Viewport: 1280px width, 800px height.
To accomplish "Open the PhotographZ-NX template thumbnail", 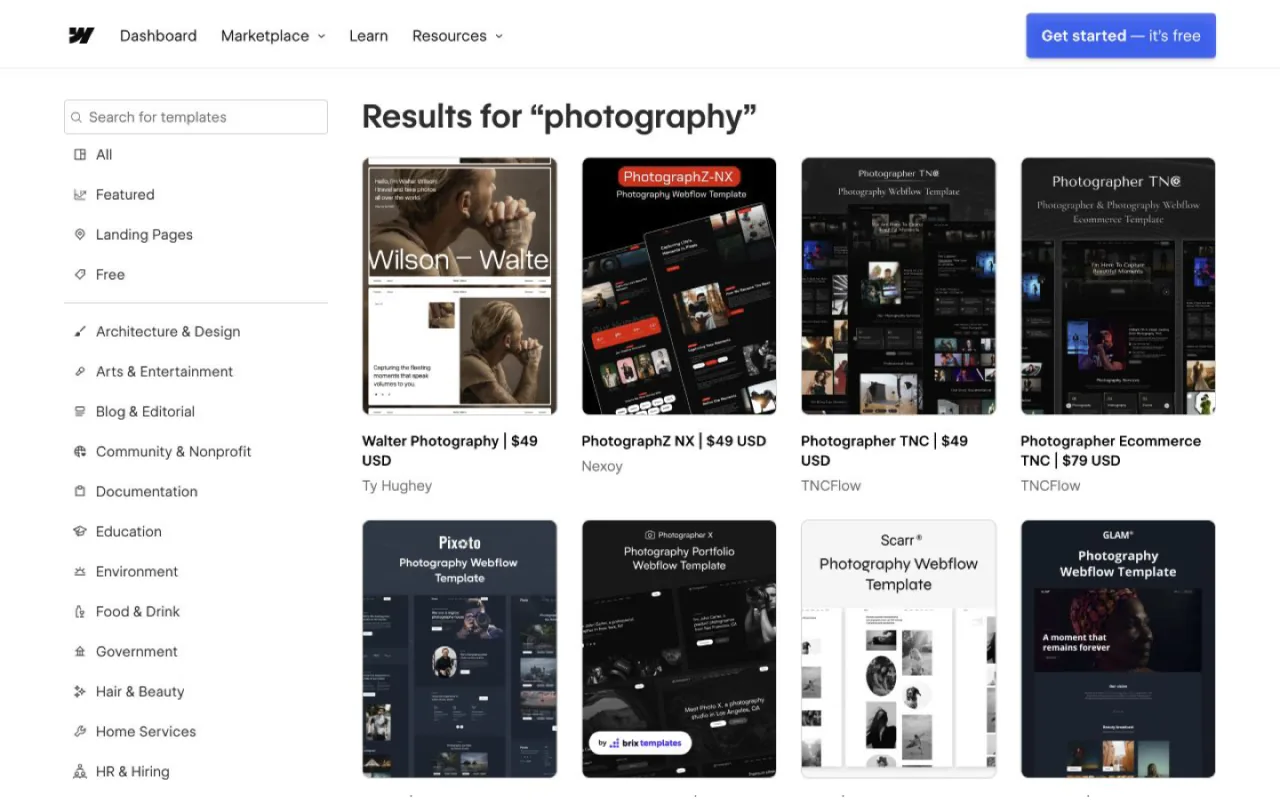I will click(x=679, y=286).
